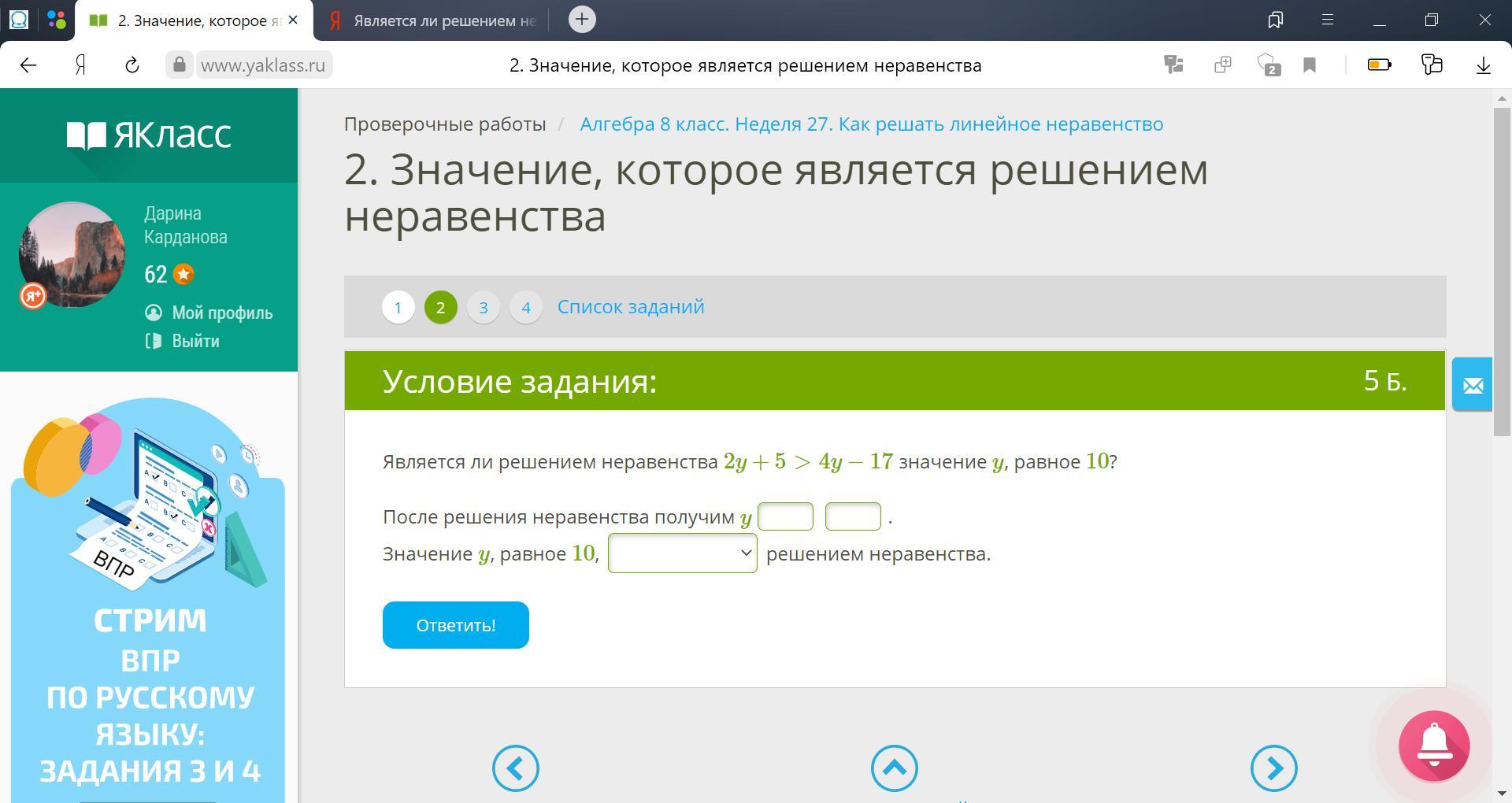Open 'Алгебра 8 класс. Неделя 27' breadcrumb link
The width and height of the screenshot is (1512, 803).
[872, 124]
